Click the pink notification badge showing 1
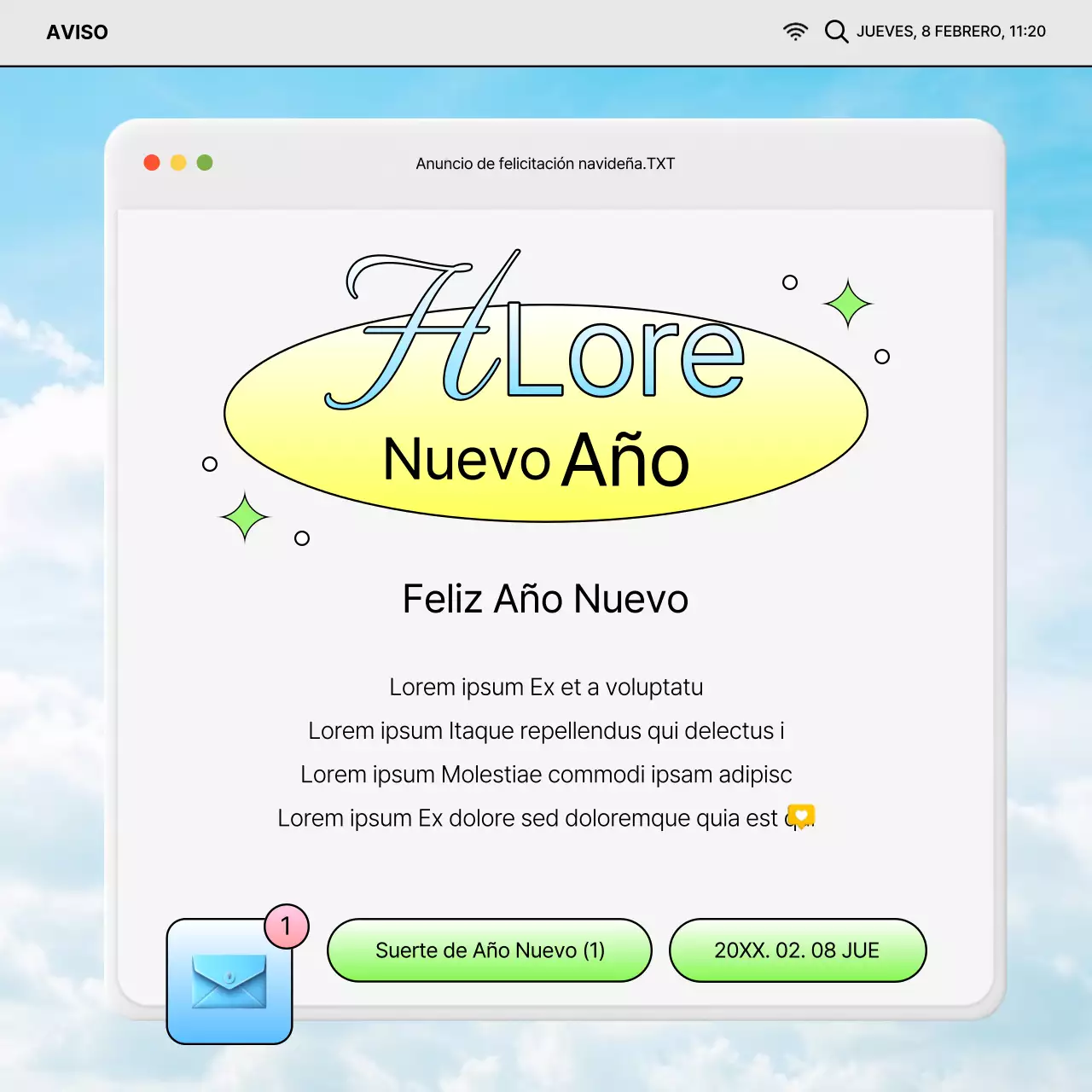Viewport: 1092px width, 1092px height. point(286,926)
